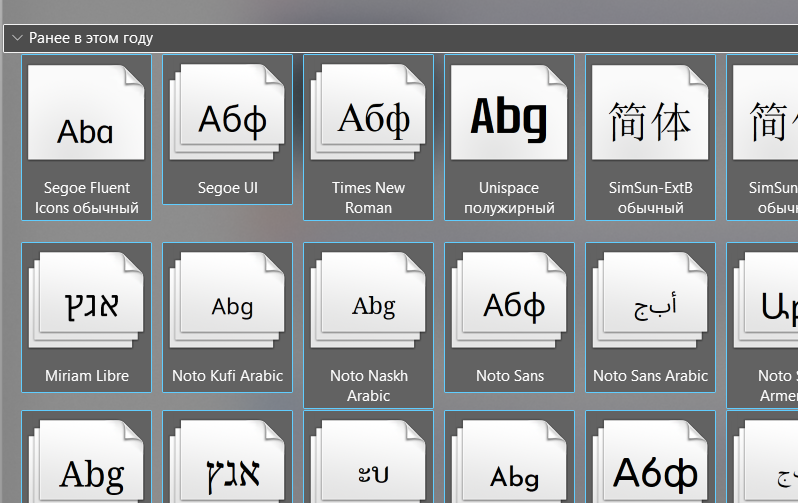
Task: Click the "Noto Sans" font name
Action: [509, 376]
